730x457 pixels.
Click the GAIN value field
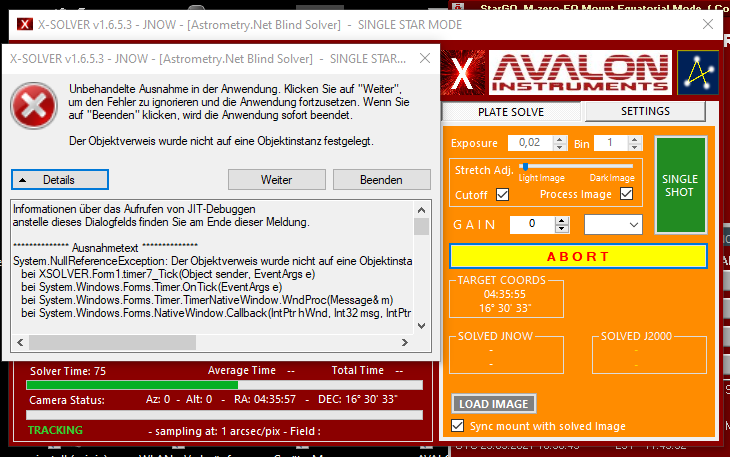[532, 224]
